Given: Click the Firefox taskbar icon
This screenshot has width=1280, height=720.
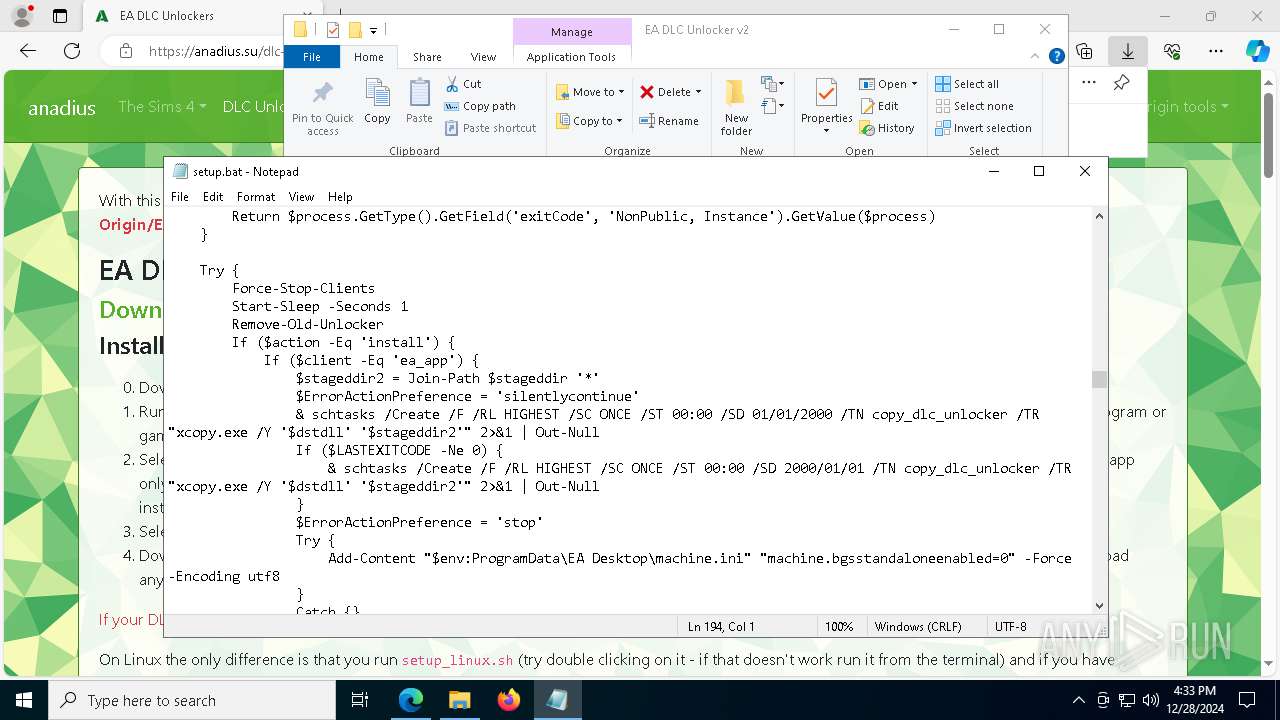Looking at the screenshot, I should tap(509, 700).
